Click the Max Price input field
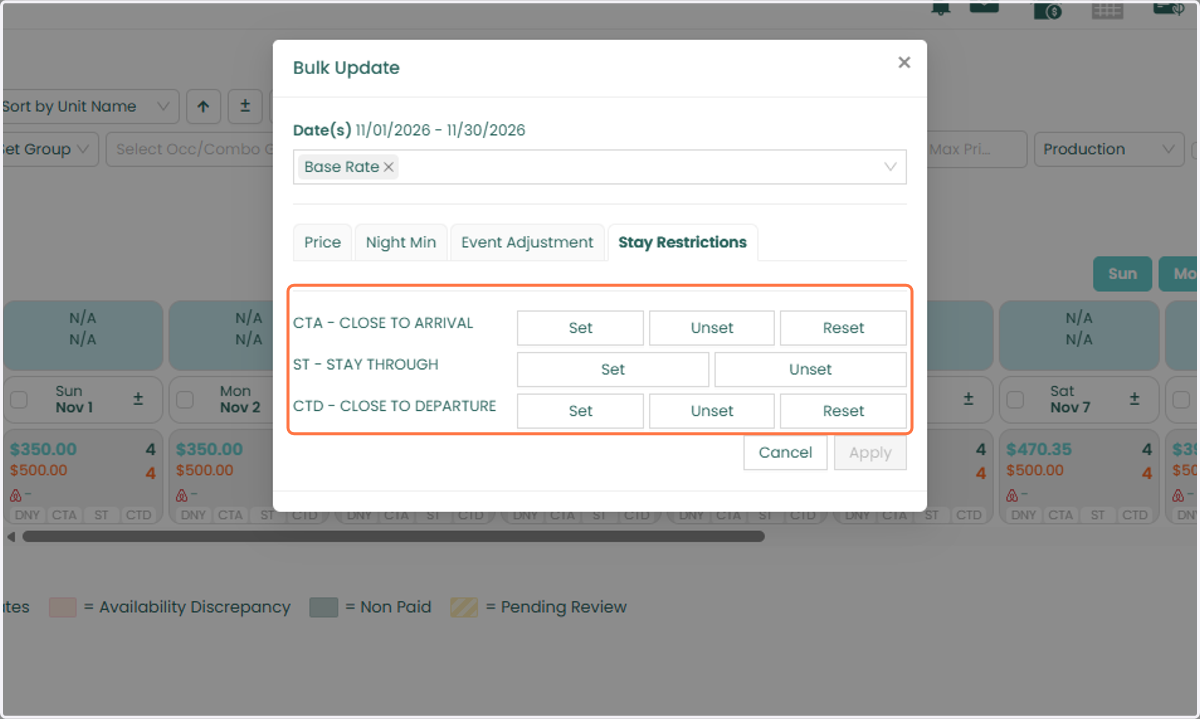 977,149
